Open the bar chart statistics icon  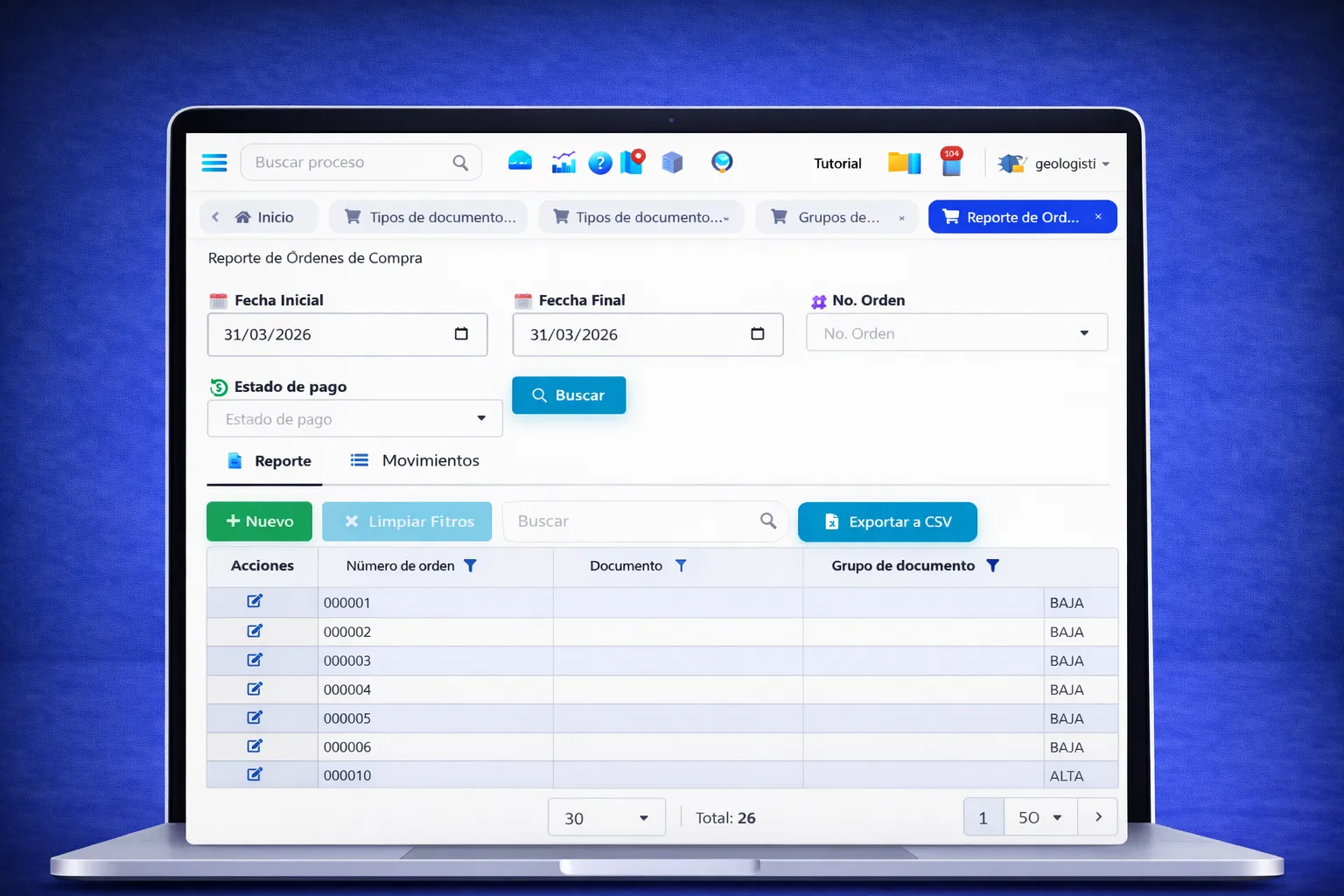pyautogui.click(x=563, y=163)
